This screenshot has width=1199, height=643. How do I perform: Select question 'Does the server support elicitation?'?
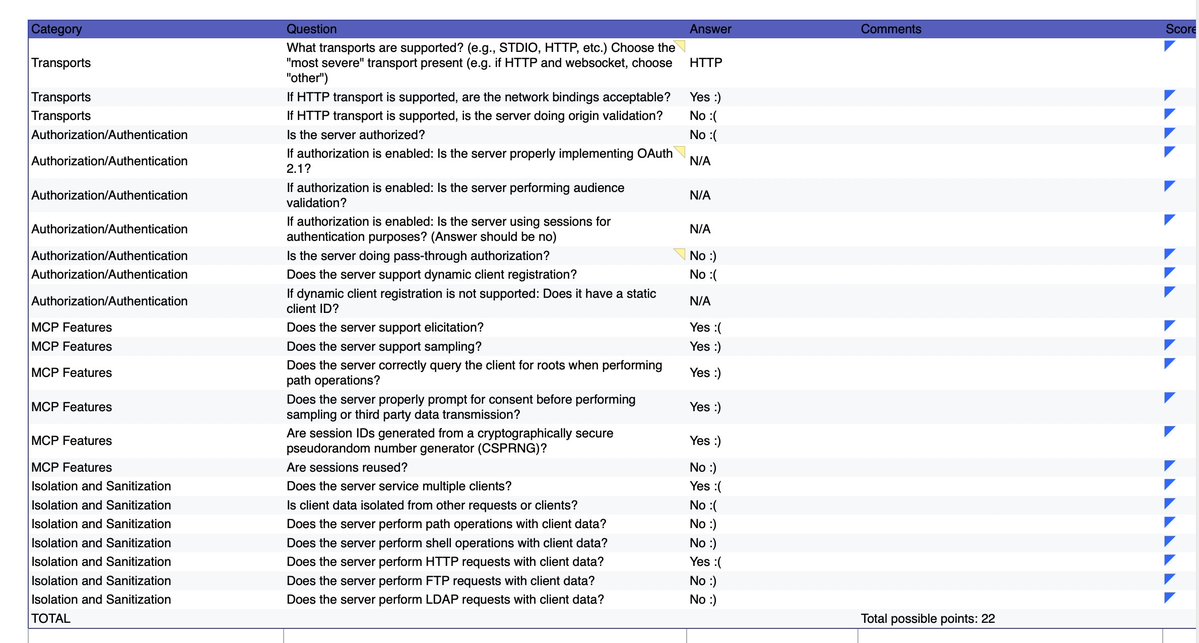[x=385, y=327]
